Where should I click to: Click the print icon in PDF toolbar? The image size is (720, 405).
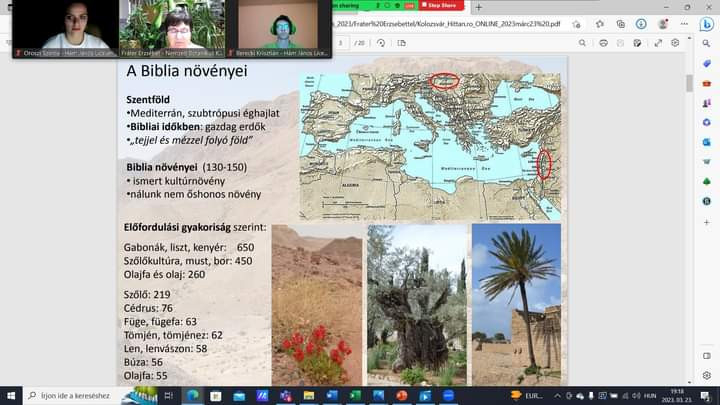click(x=604, y=43)
